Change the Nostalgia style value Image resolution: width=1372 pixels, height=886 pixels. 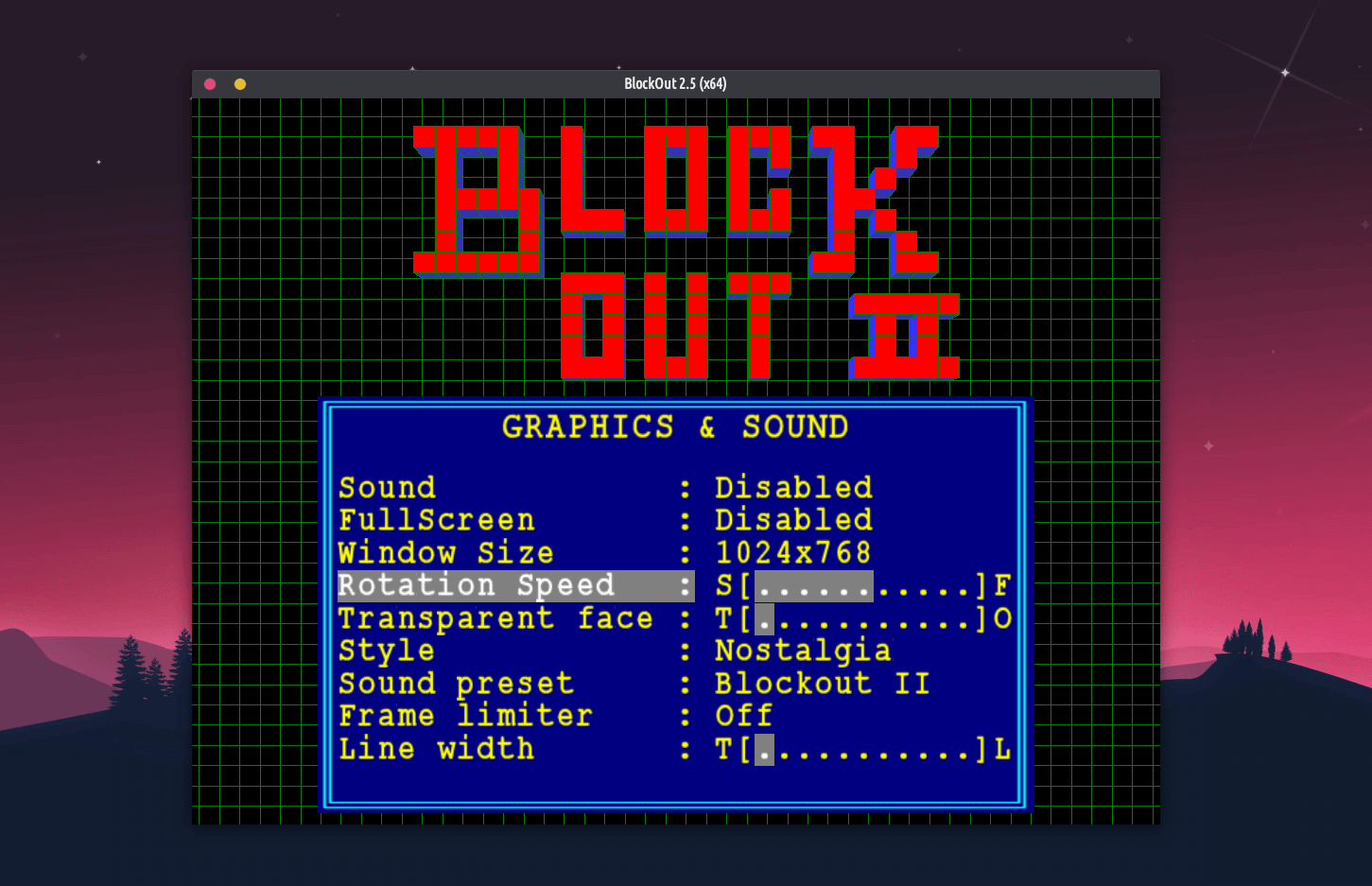pyautogui.click(x=803, y=651)
